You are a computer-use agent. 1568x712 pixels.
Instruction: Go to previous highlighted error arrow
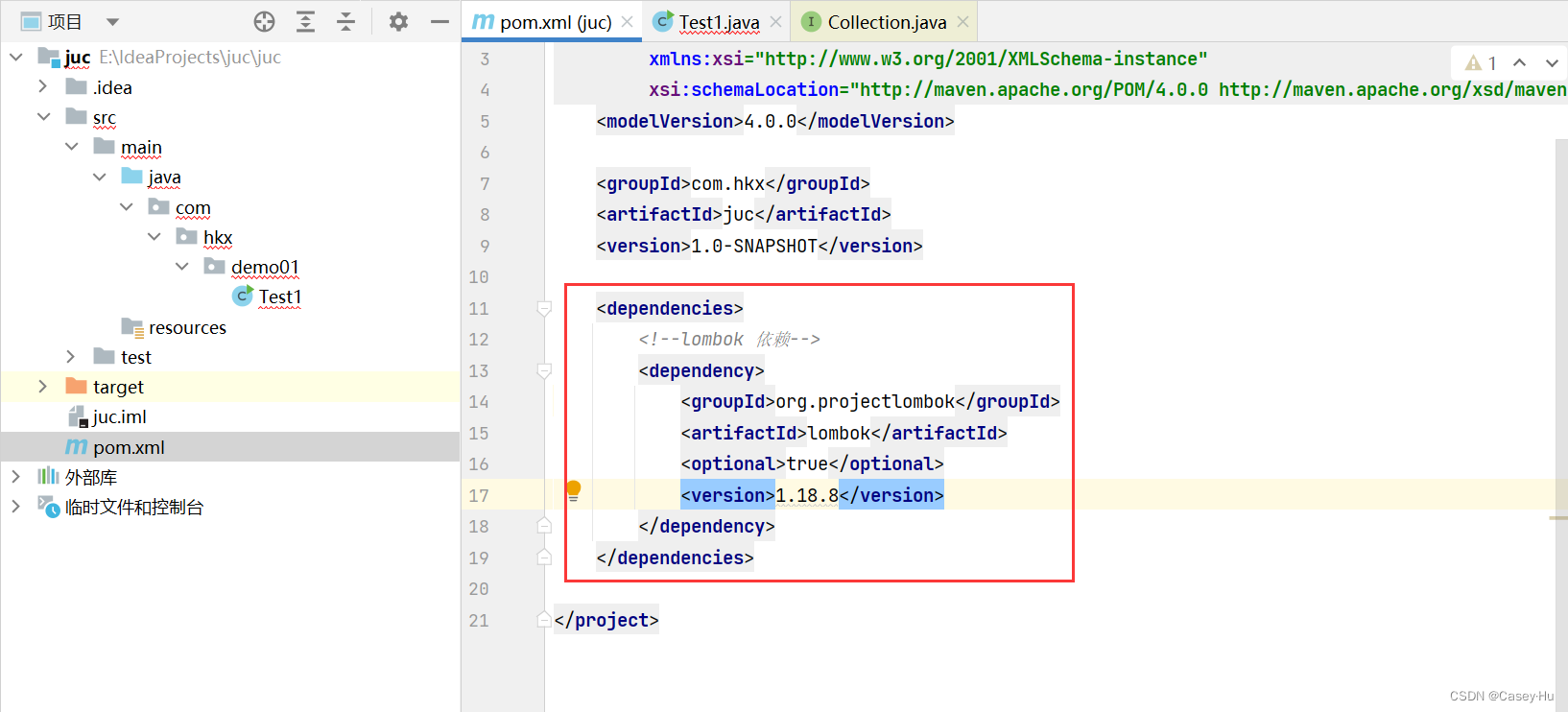point(1519,62)
